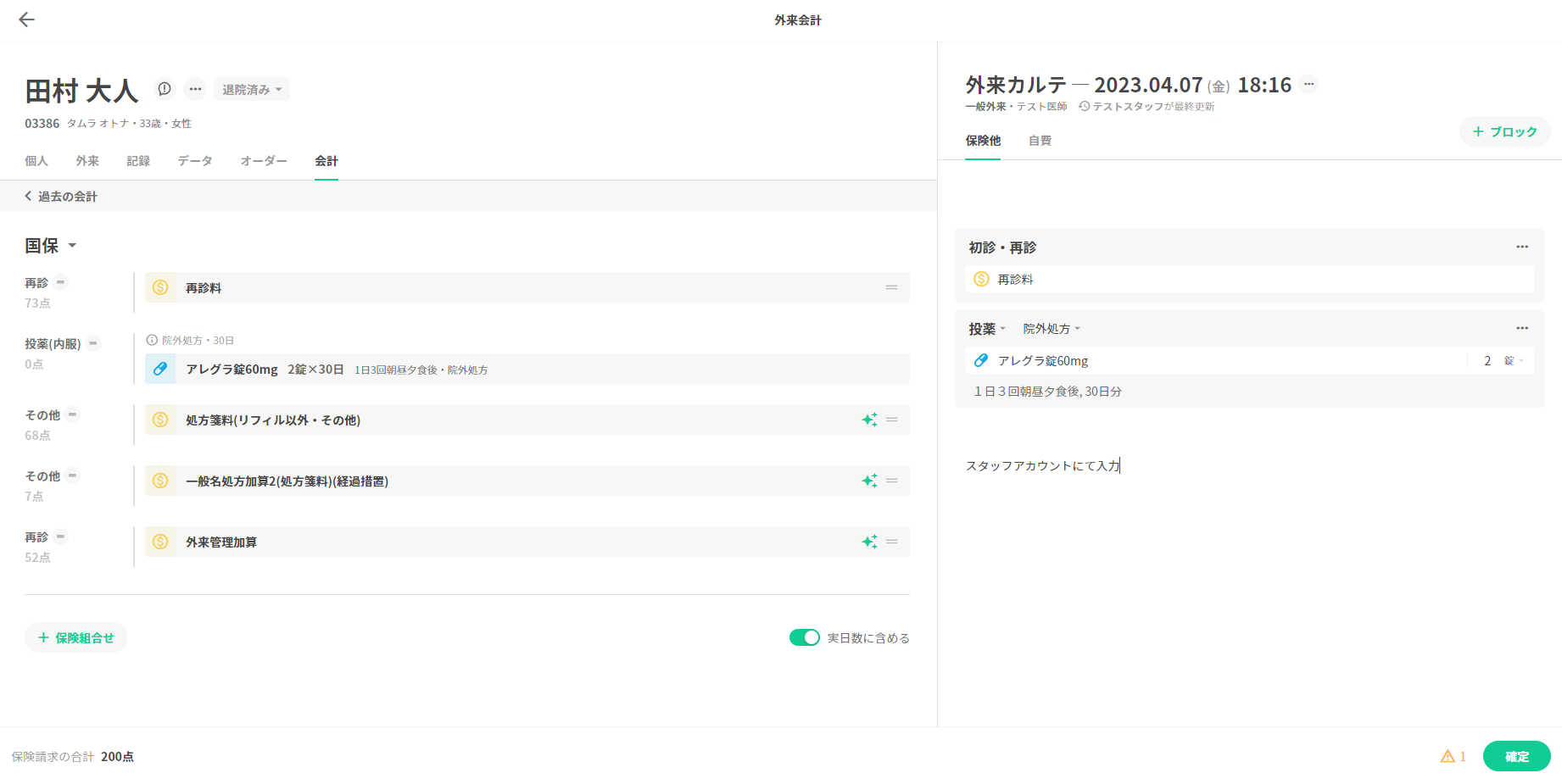Switch to the オーダー tab
This screenshot has width=1562, height=784.
pos(263,161)
